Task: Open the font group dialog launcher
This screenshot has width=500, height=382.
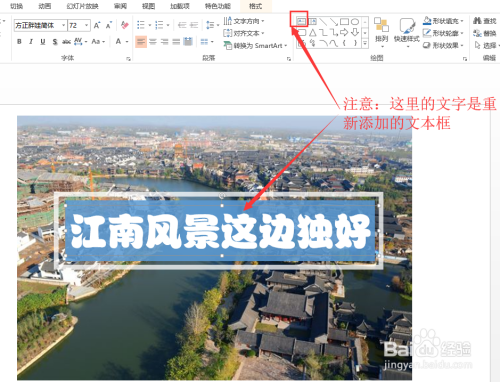Action: pos(128,59)
